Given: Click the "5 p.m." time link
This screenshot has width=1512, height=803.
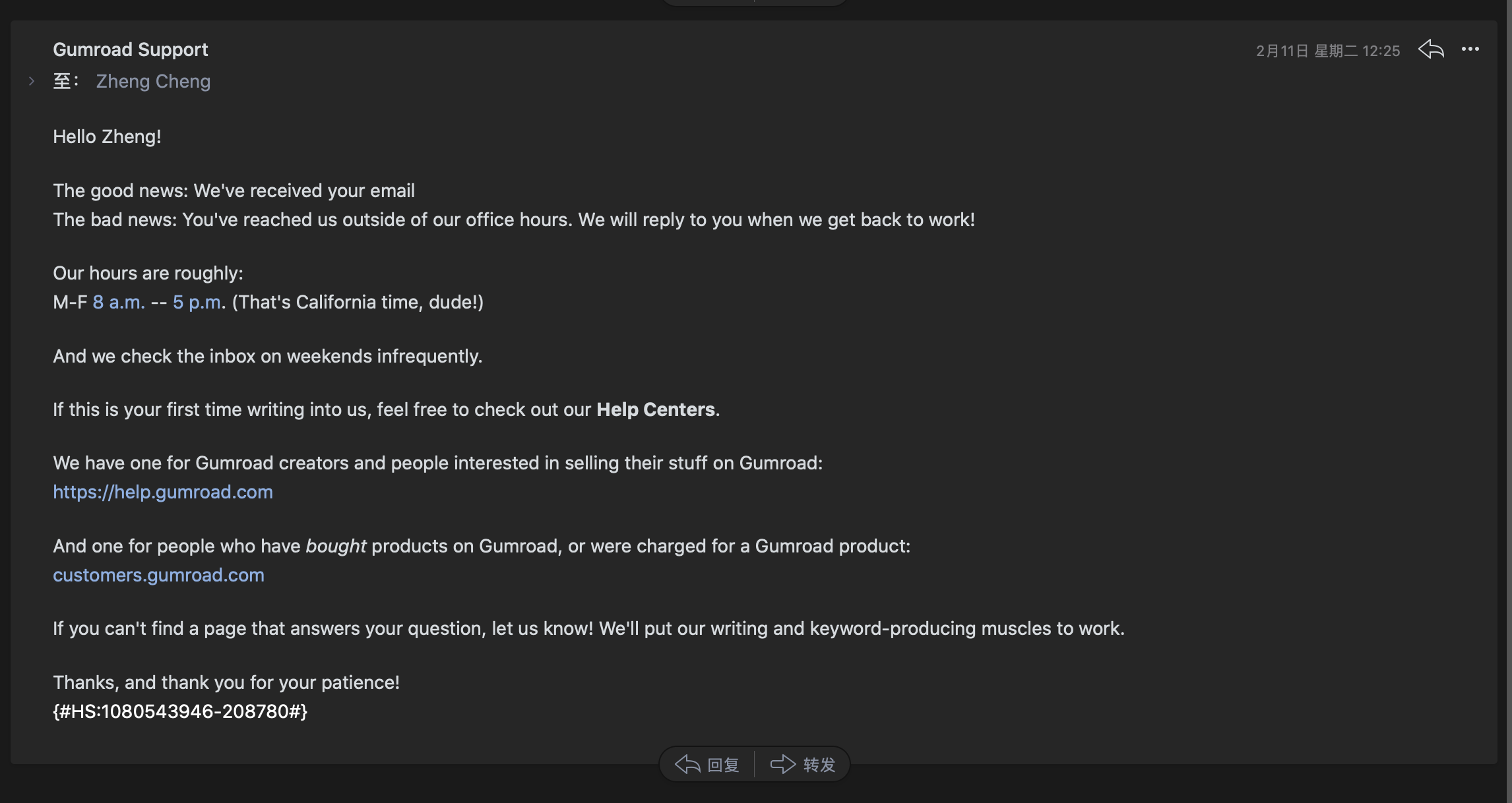Looking at the screenshot, I should click(x=197, y=302).
